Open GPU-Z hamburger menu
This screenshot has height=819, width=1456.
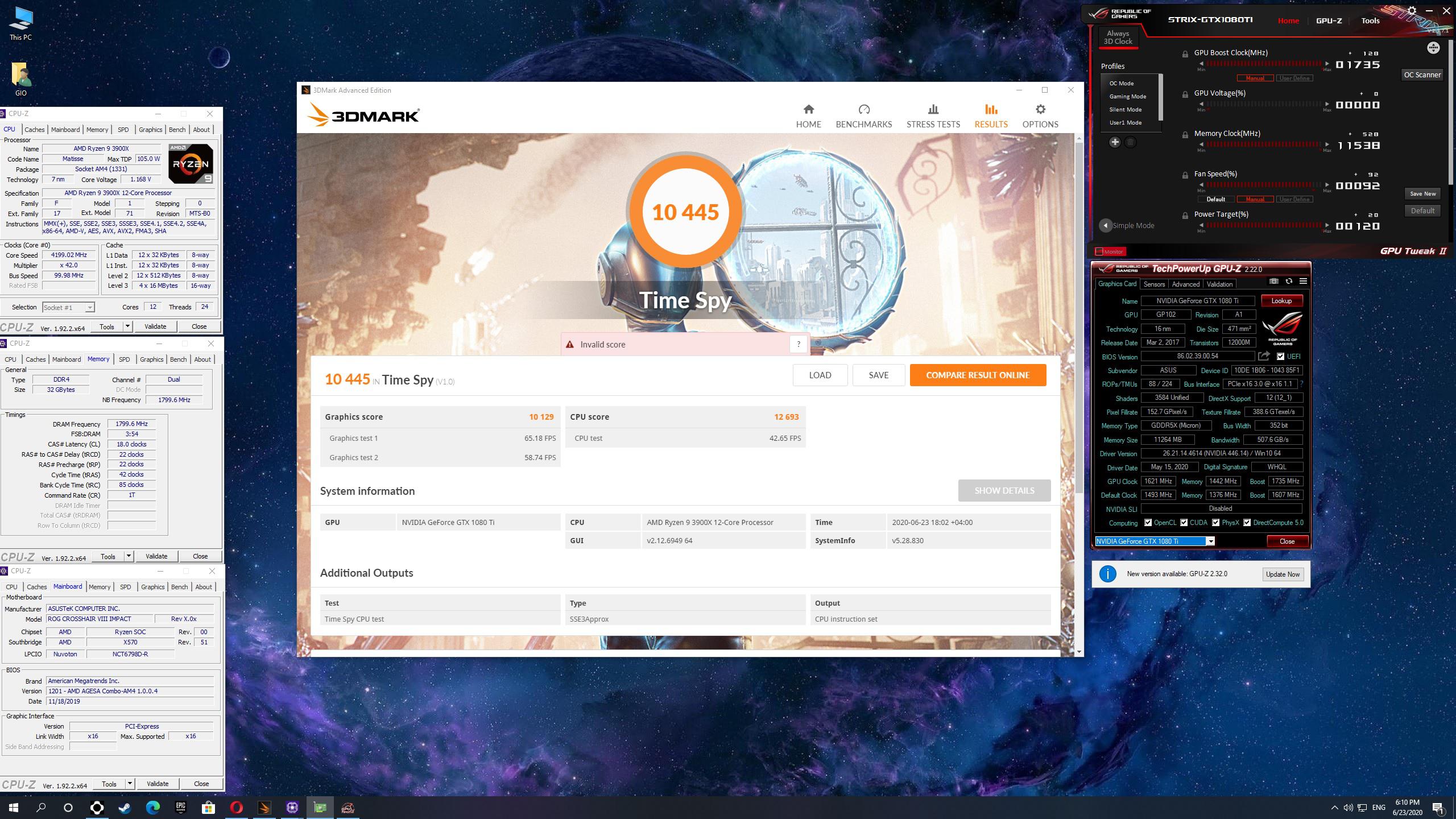pyautogui.click(x=1303, y=281)
